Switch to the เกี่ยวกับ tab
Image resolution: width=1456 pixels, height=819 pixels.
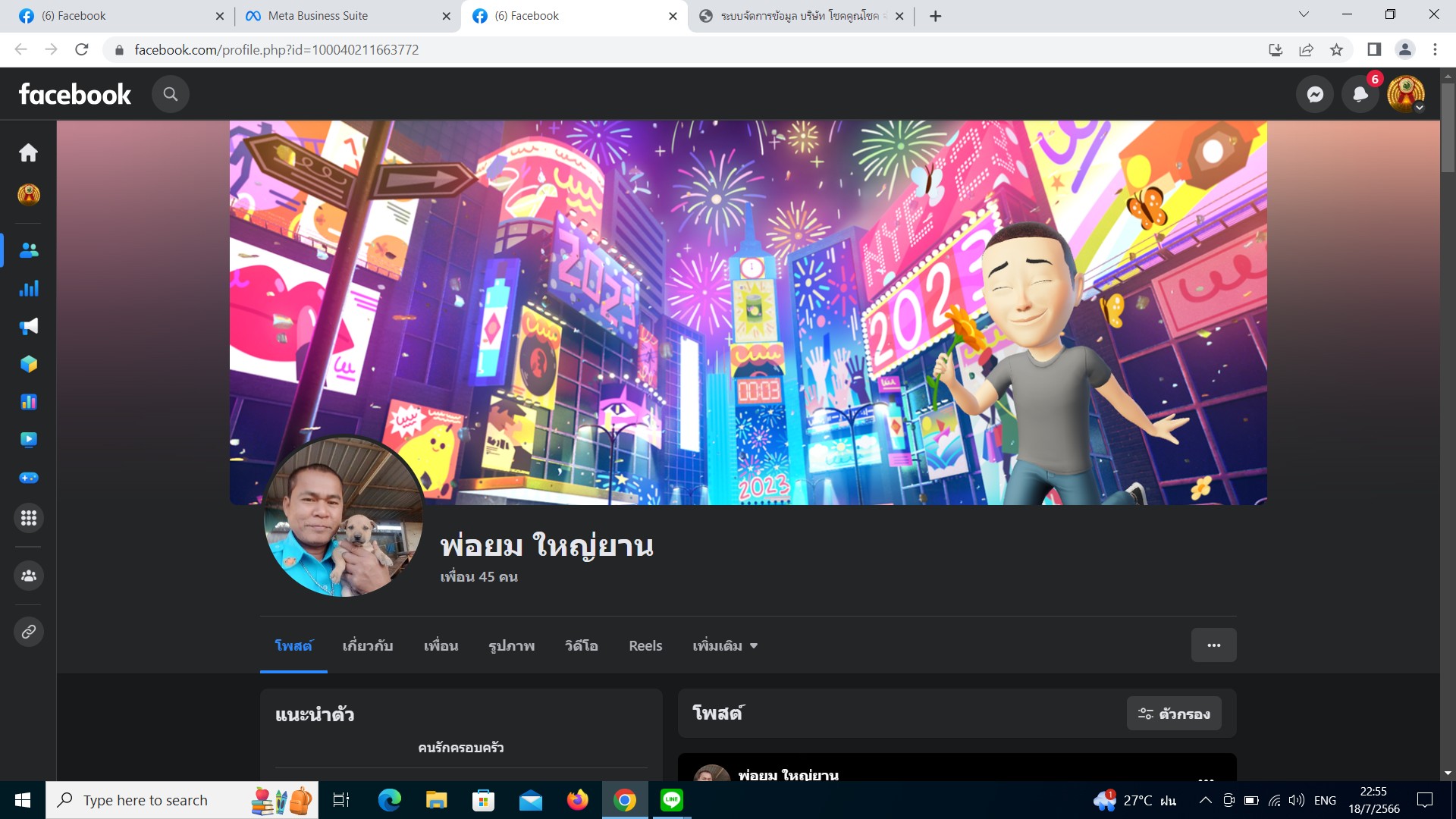(x=368, y=646)
